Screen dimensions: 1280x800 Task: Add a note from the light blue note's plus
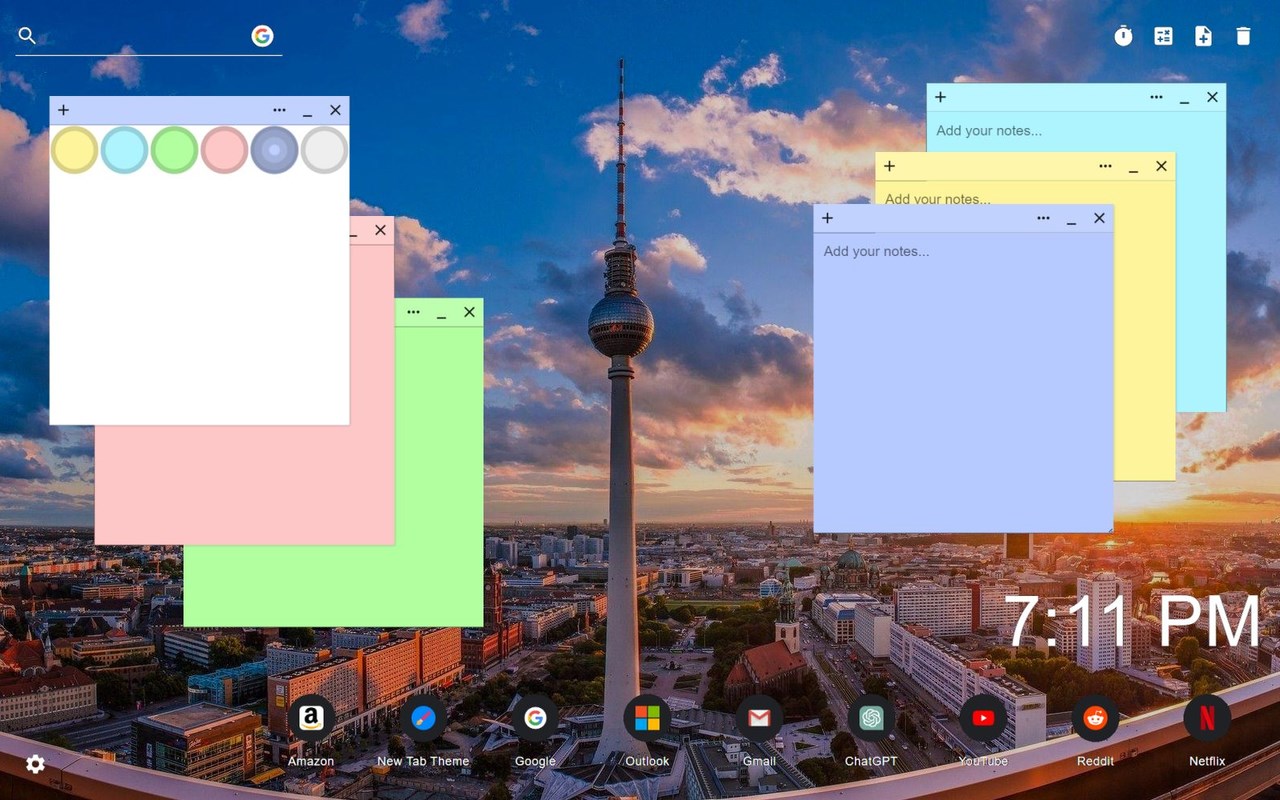pos(941,97)
